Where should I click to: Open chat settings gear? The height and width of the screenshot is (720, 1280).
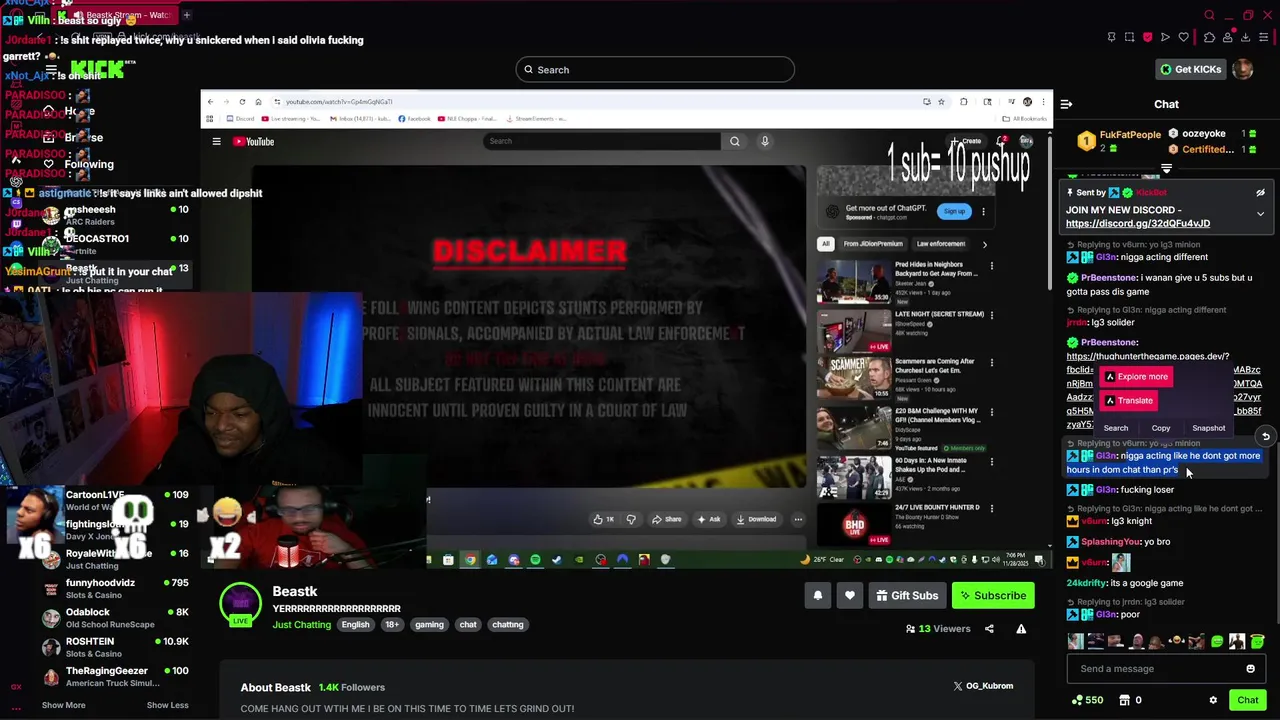tap(1213, 701)
